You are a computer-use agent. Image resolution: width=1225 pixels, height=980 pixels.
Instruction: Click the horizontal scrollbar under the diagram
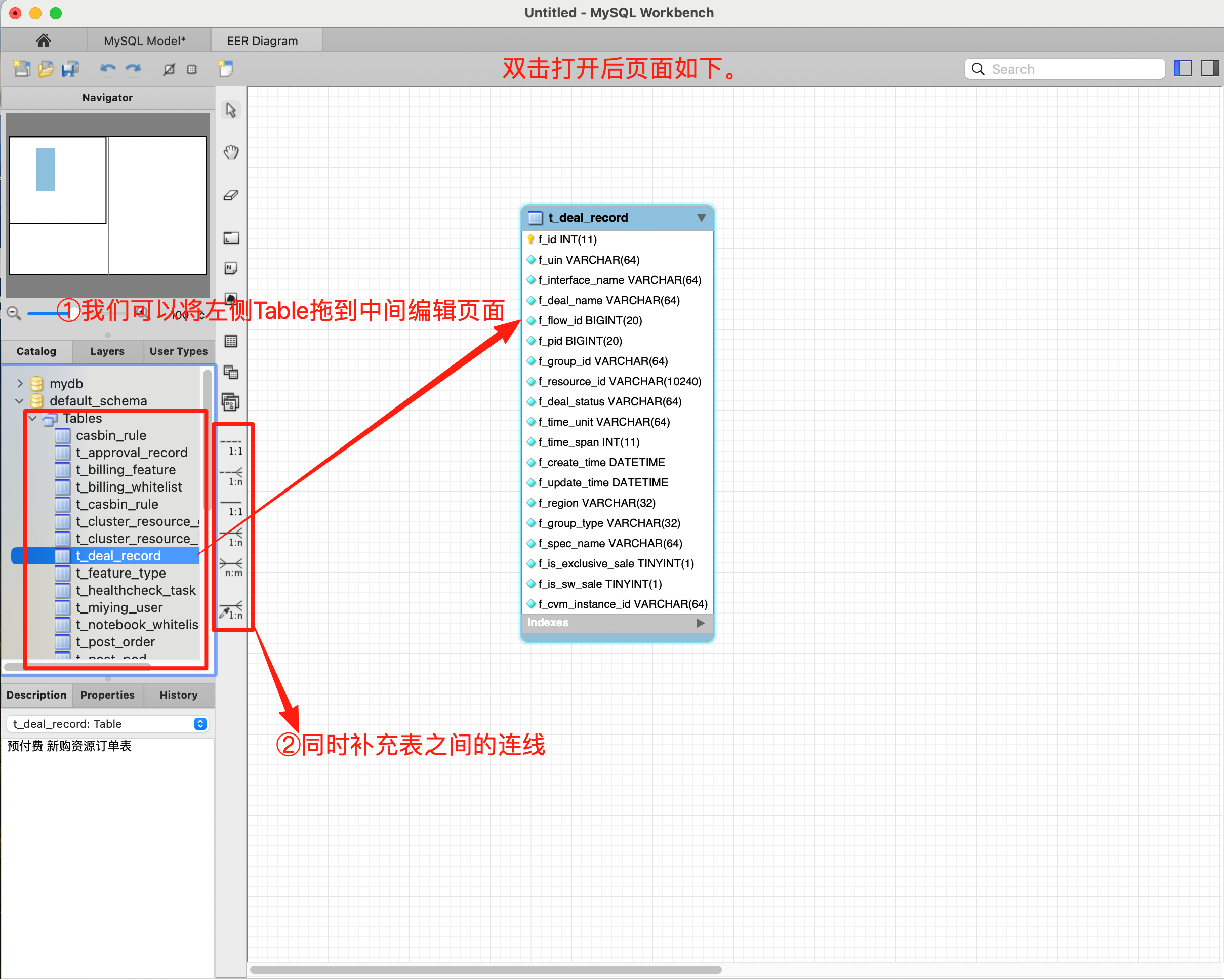click(486, 970)
